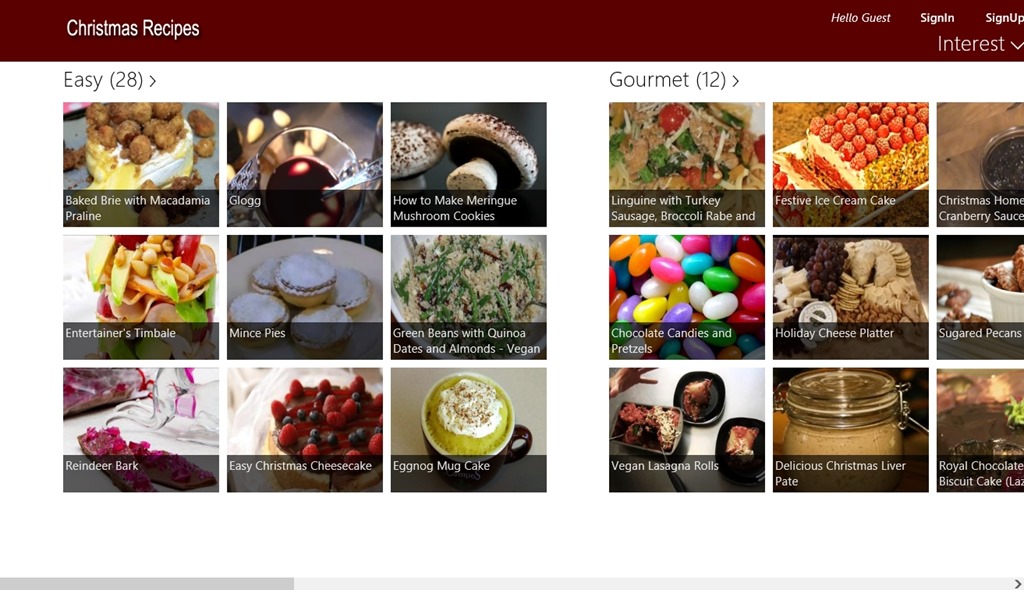Open the Entertainer's Timbale recipe
Screen dimensions: 1024x590
click(141, 297)
